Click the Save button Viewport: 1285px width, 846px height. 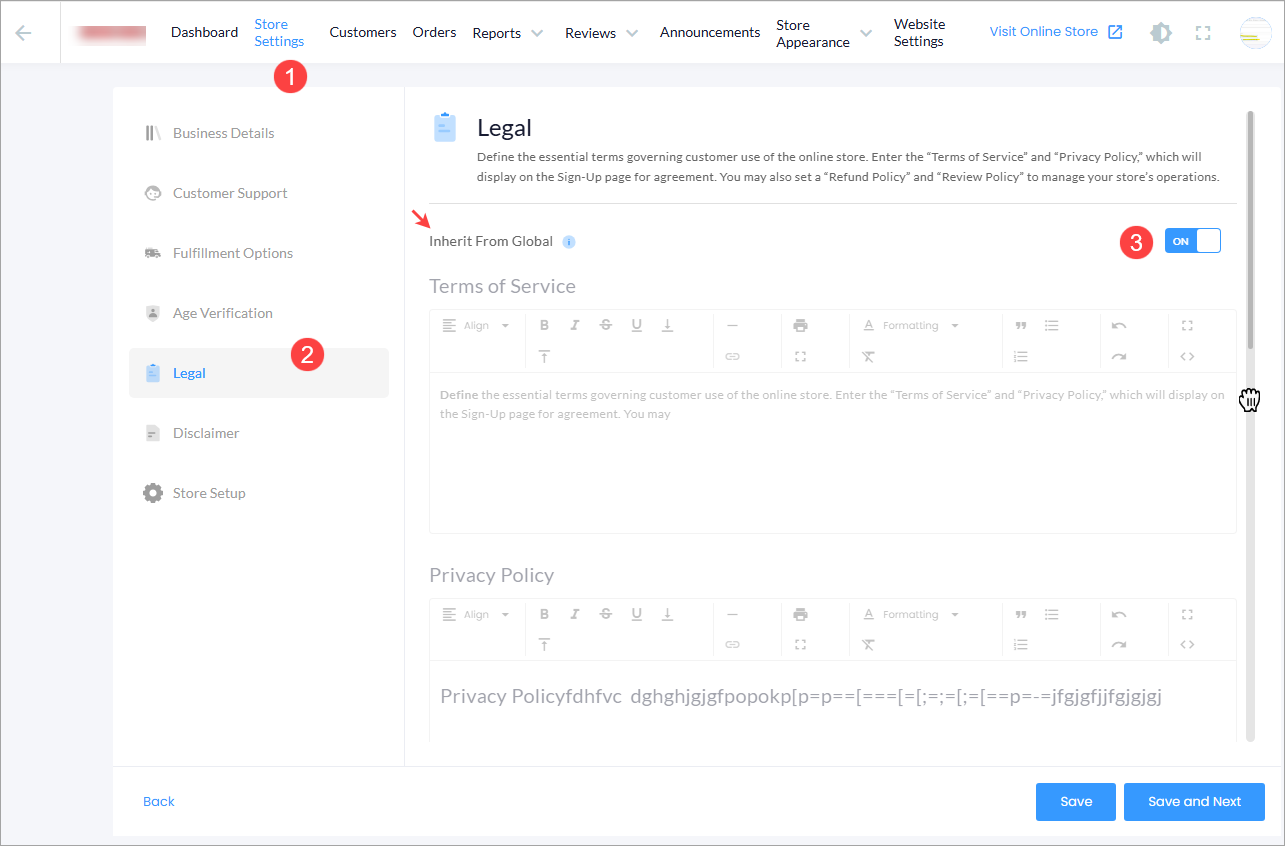pyautogui.click(x=1076, y=801)
